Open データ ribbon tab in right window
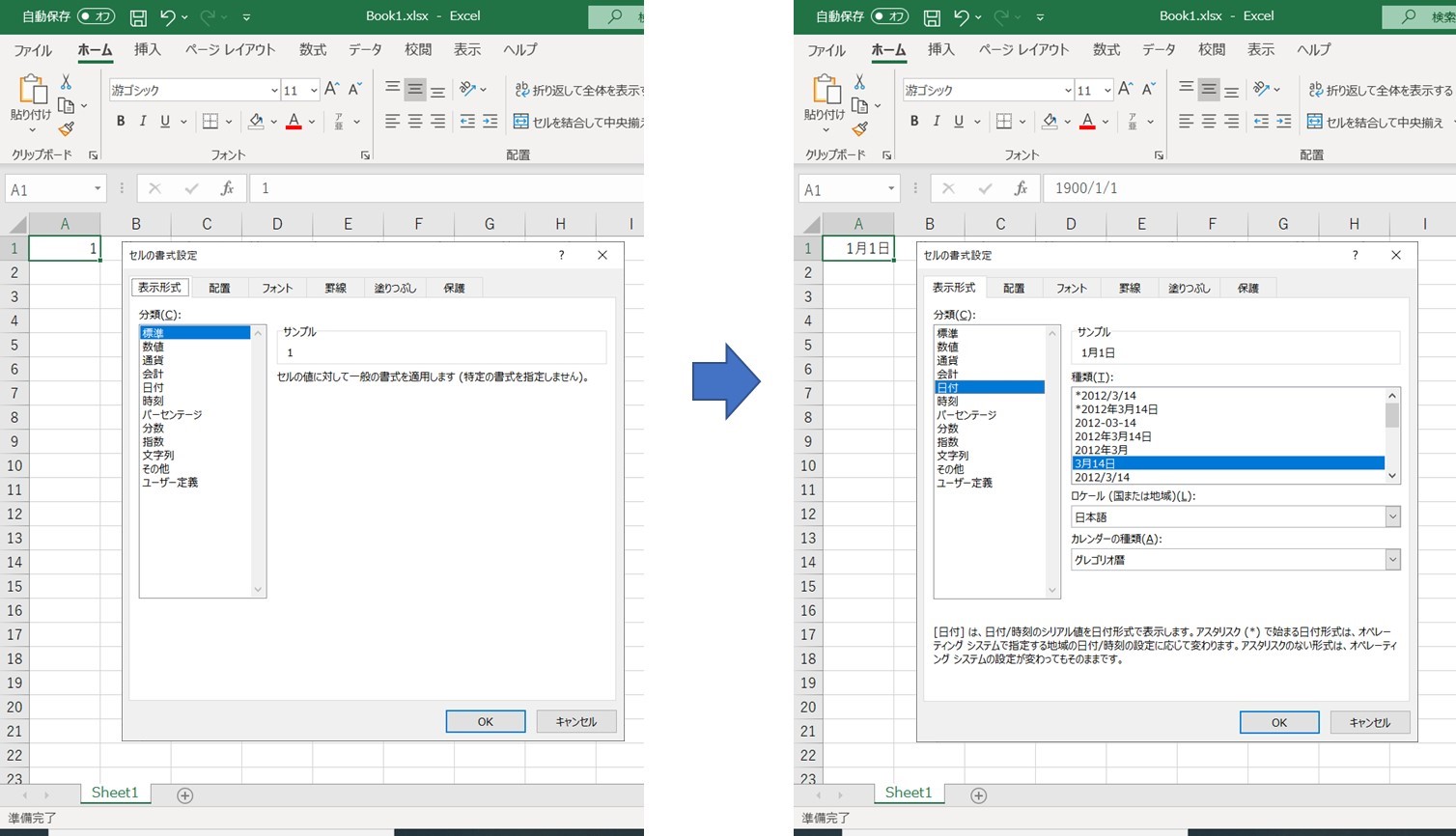The height and width of the screenshot is (836, 1456). [1159, 49]
